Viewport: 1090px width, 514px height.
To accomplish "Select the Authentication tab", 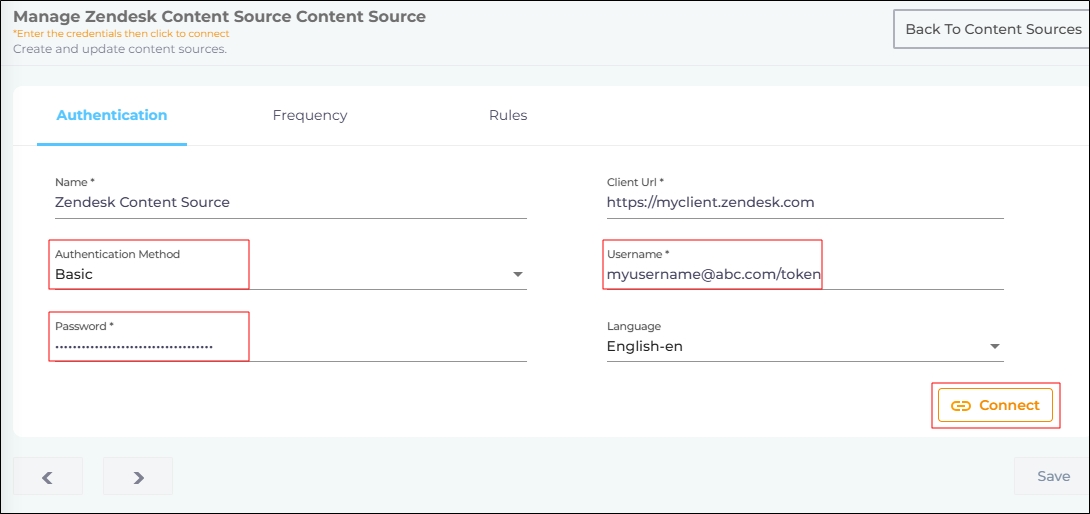I will click(x=112, y=115).
